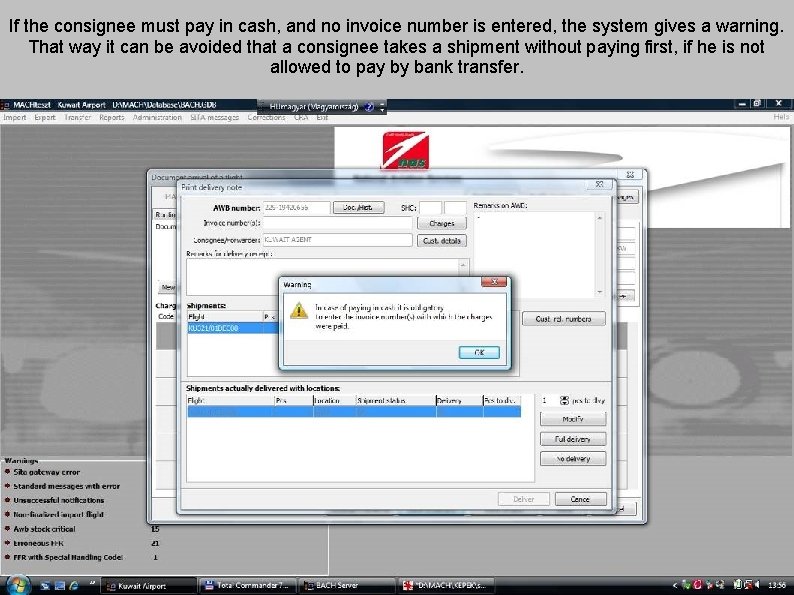
Task: Click the Sita gateway error warning
Action: pos(47,472)
